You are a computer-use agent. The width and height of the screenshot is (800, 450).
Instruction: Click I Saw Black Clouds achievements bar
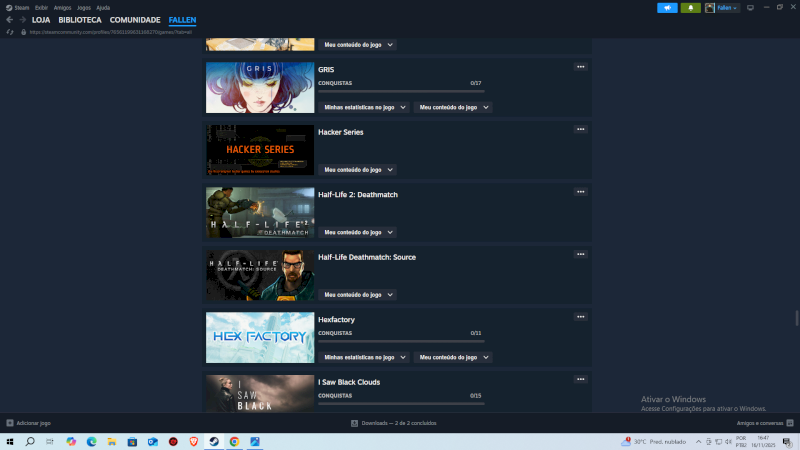pyautogui.click(x=401, y=404)
